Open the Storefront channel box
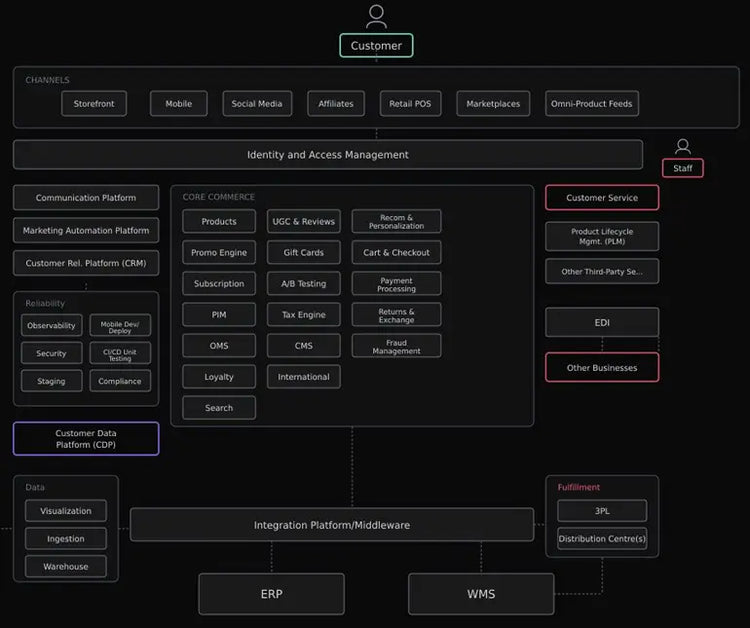The image size is (750, 628). pos(94,104)
